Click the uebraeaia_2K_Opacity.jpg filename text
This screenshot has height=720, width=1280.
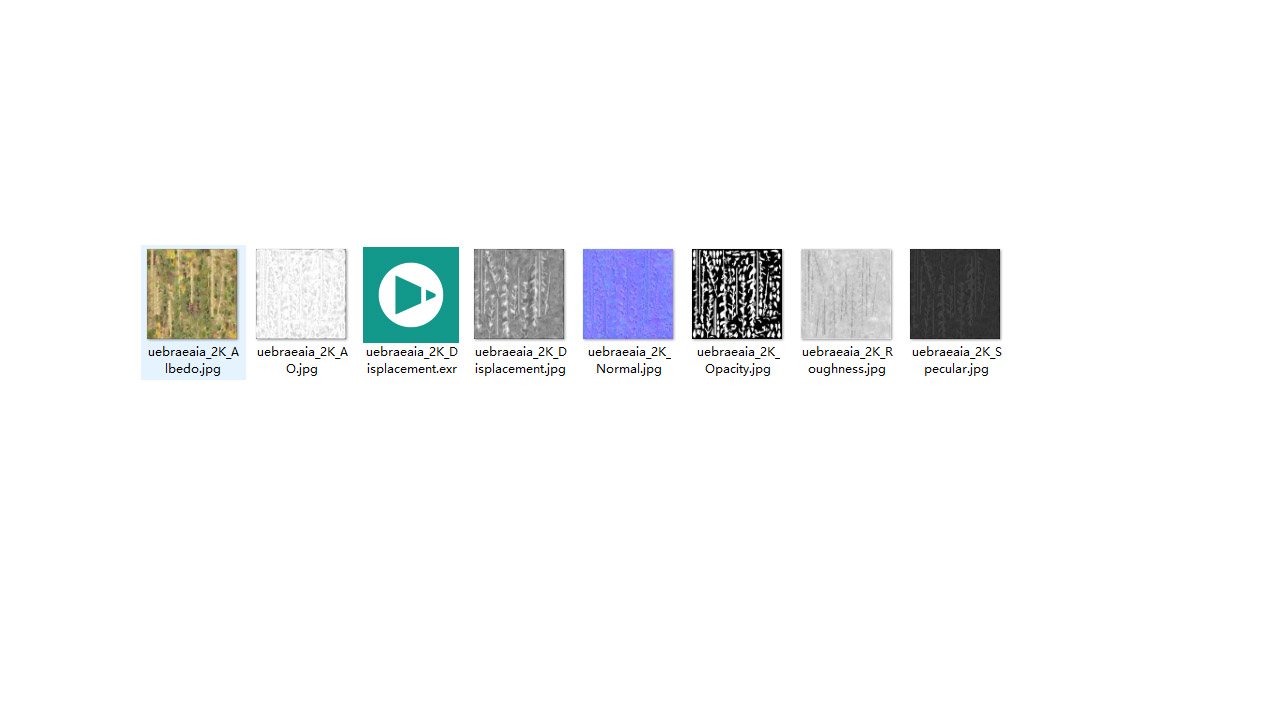point(738,360)
